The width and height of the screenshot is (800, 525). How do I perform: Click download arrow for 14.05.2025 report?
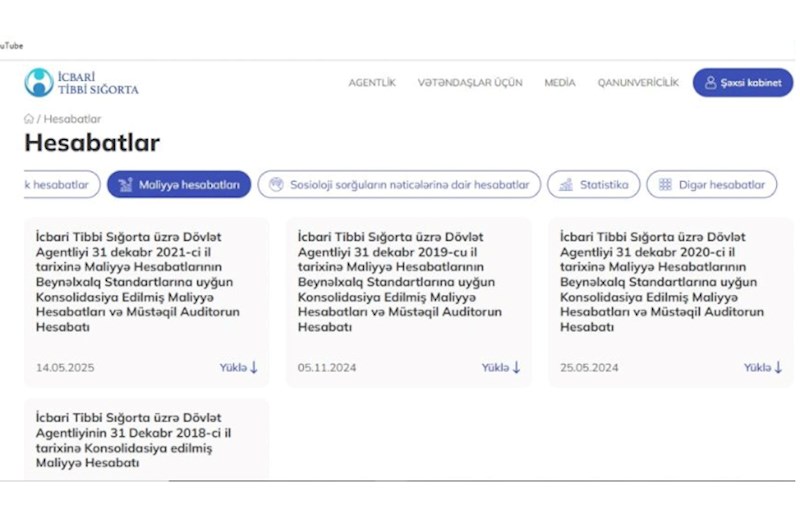[254, 367]
